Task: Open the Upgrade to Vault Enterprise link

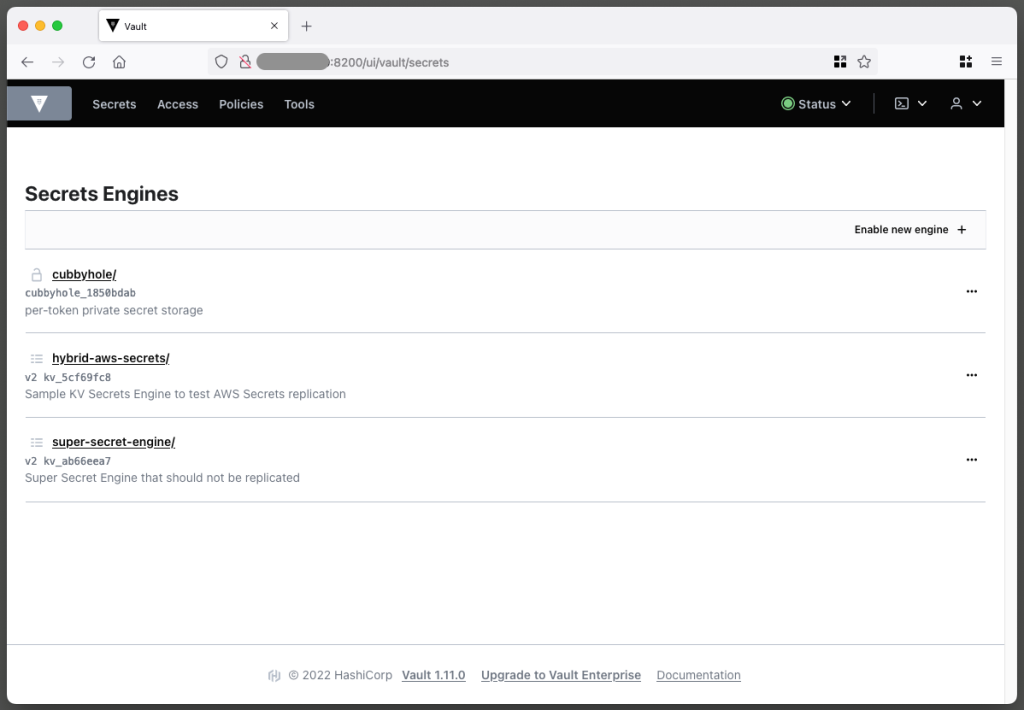Action: 560,675
